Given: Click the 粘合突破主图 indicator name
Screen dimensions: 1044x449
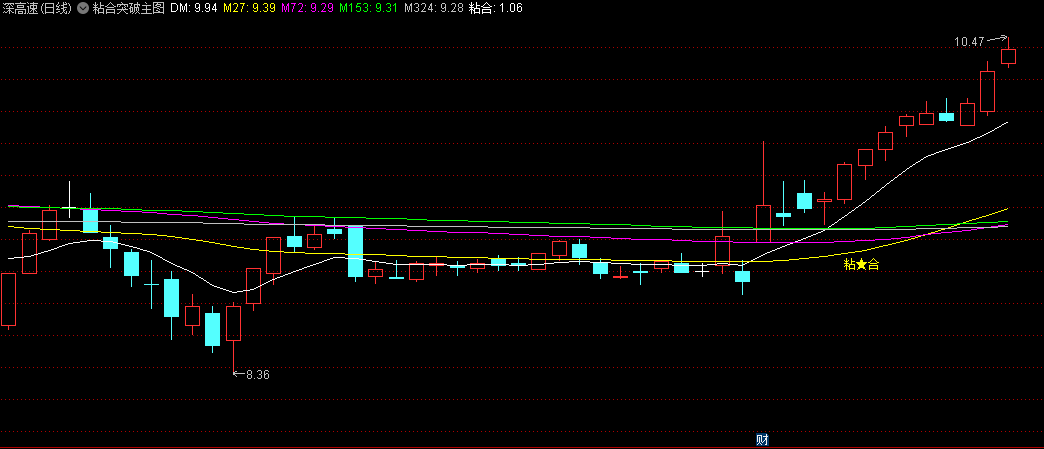Looking at the screenshot, I should click(x=129, y=8).
